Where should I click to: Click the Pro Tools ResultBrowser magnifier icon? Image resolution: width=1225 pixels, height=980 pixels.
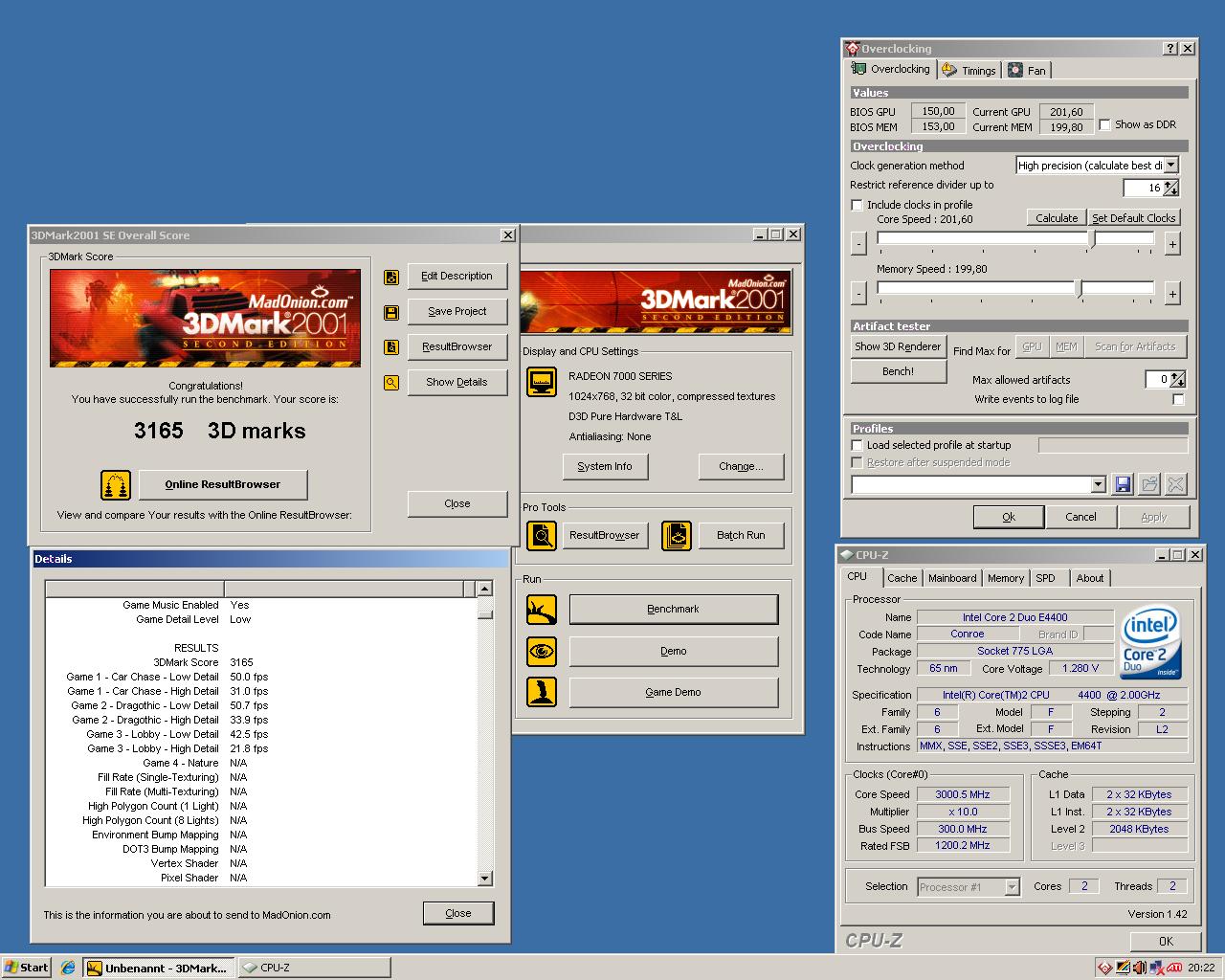click(x=542, y=535)
